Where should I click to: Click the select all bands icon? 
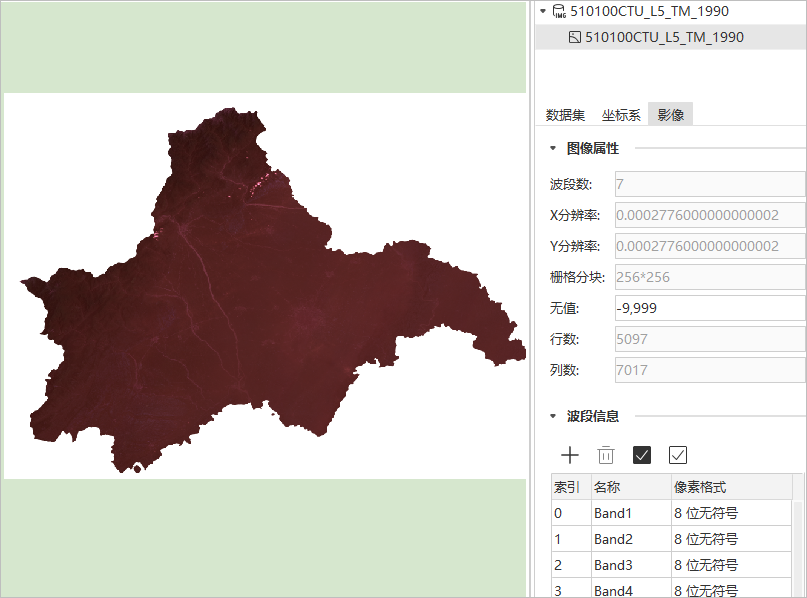[x=642, y=455]
